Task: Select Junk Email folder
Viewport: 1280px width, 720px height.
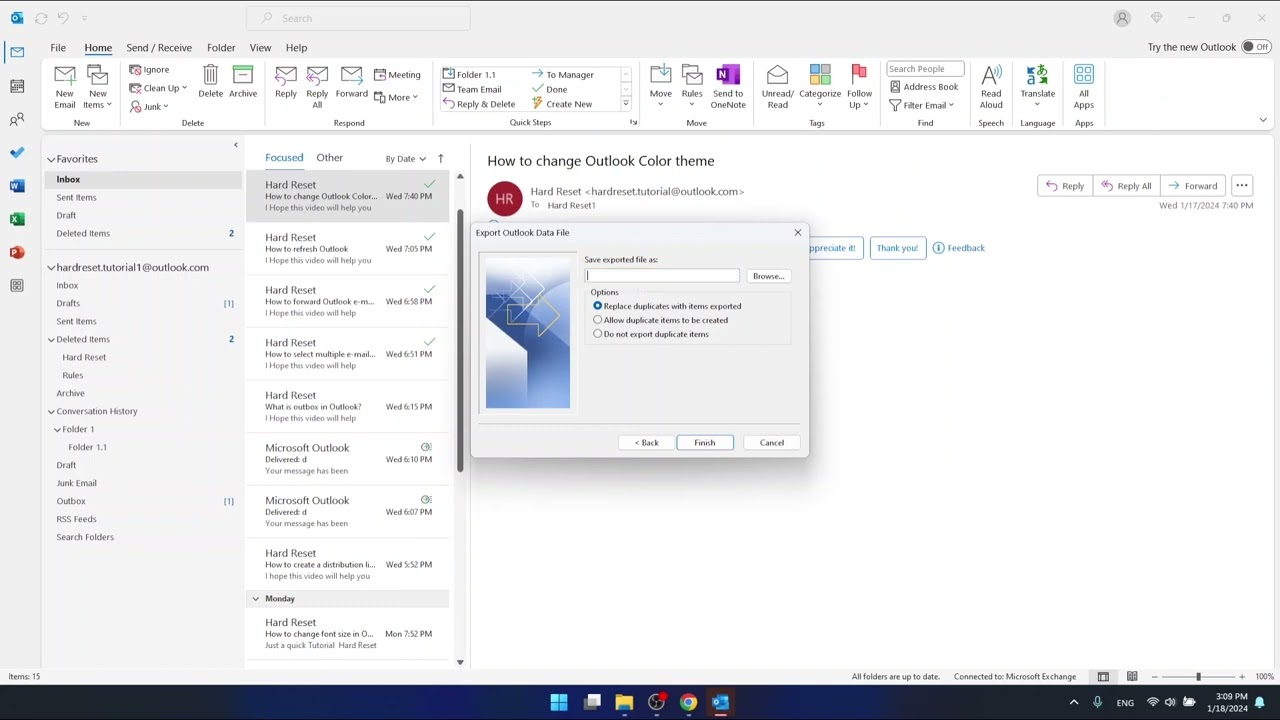Action: [76, 483]
